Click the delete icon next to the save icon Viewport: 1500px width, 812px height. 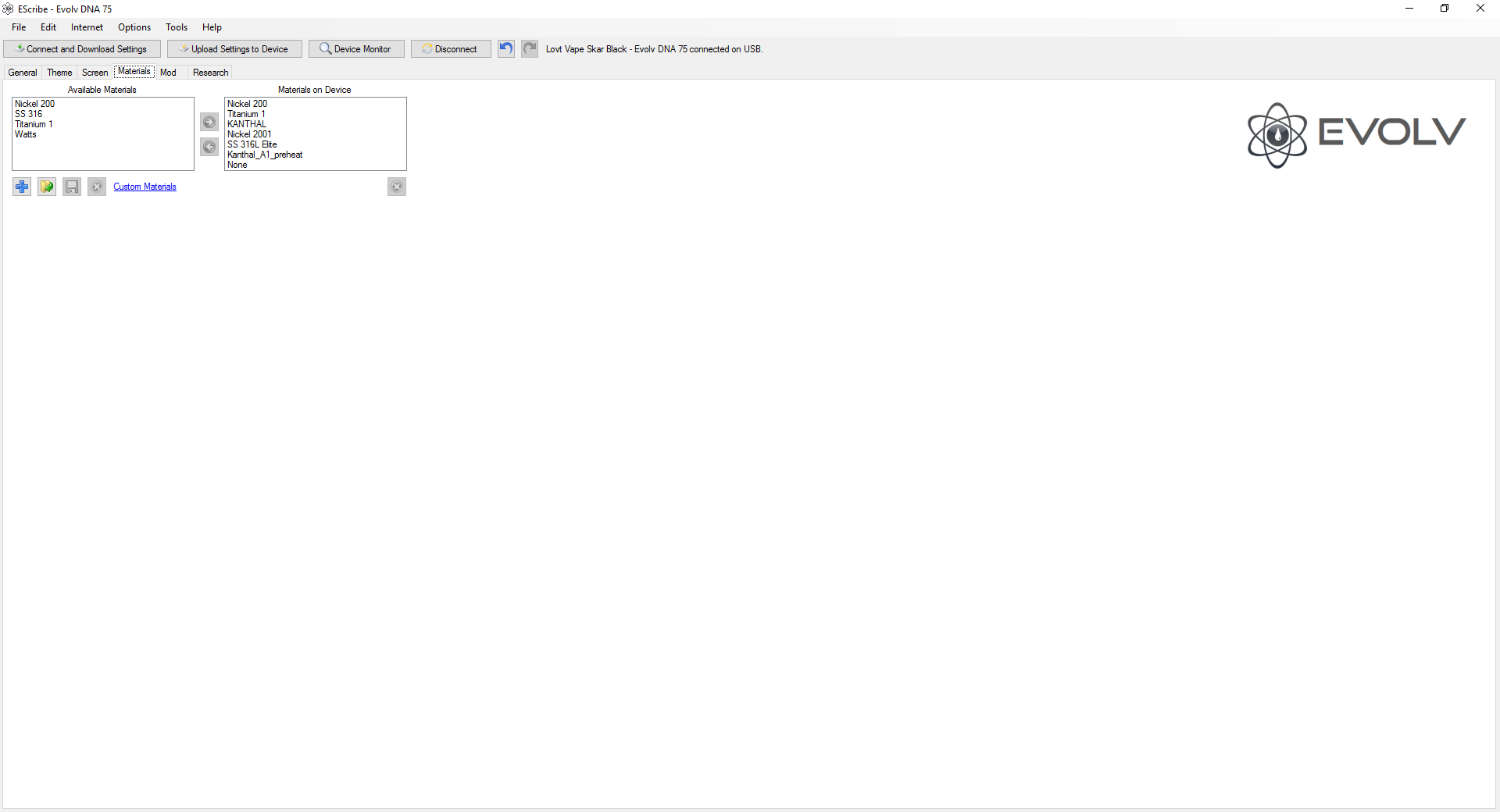(x=97, y=187)
